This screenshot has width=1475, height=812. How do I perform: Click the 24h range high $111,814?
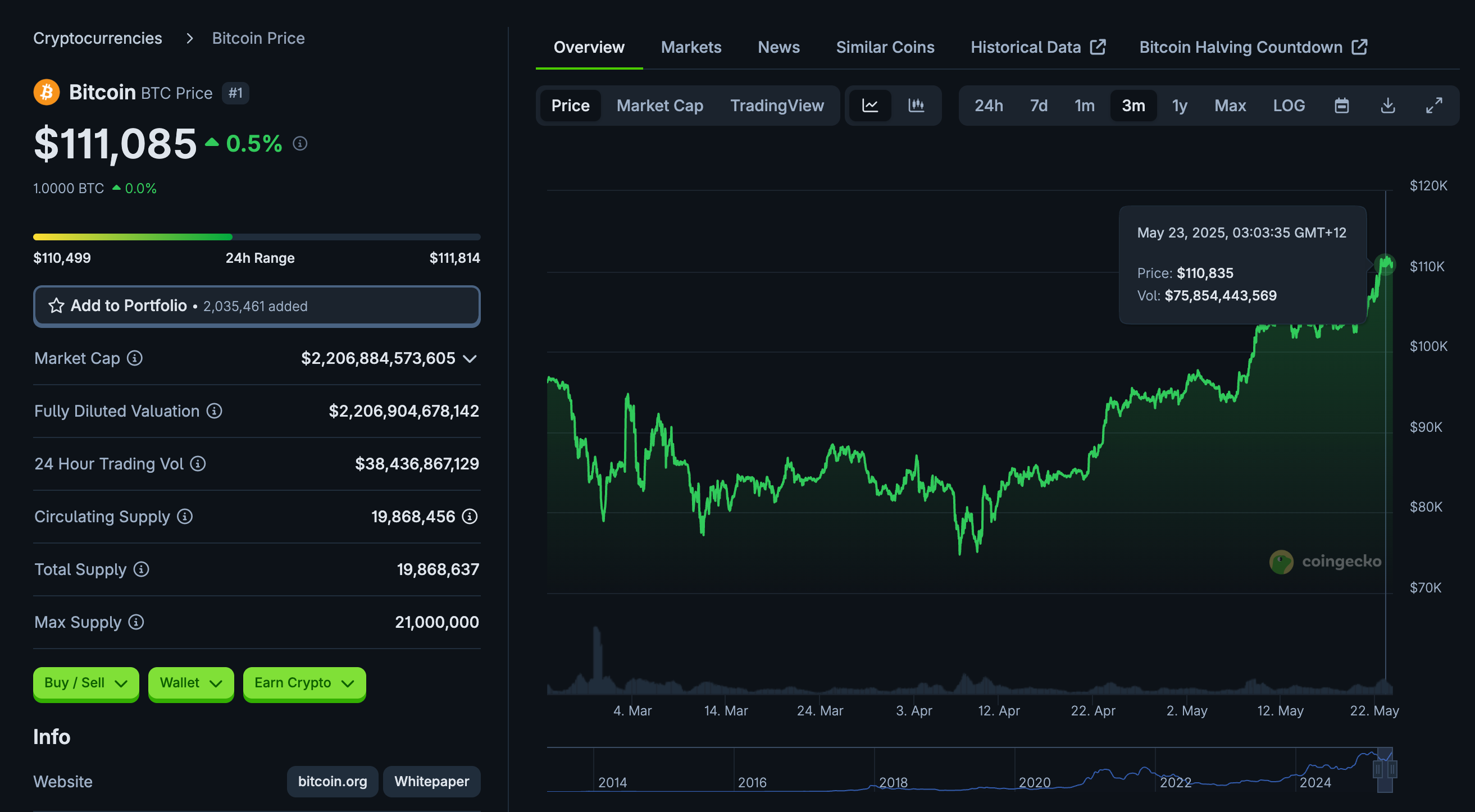click(454, 258)
